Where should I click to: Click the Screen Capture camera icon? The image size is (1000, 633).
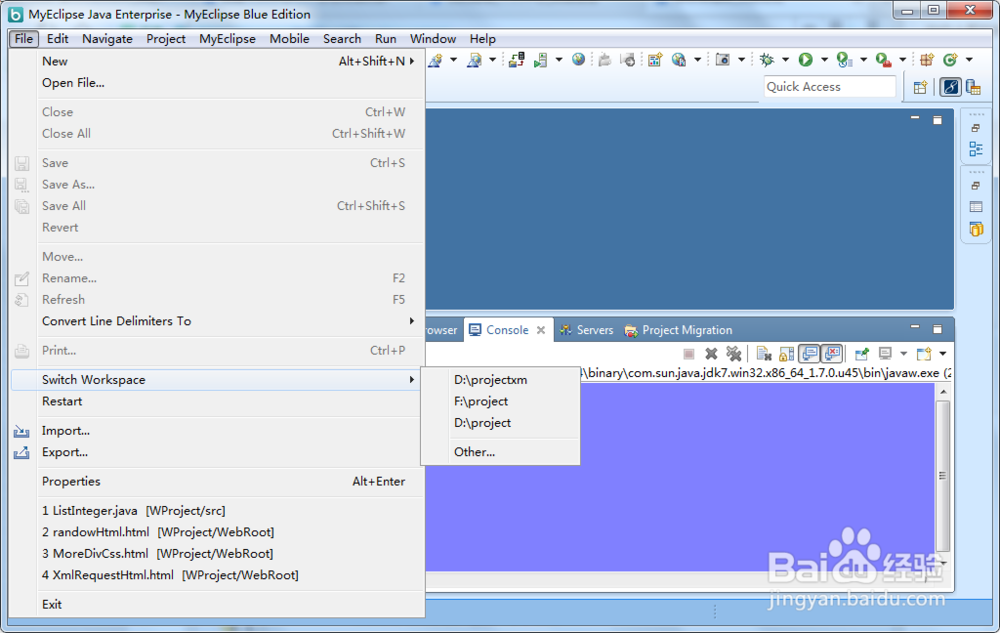(723, 60)
